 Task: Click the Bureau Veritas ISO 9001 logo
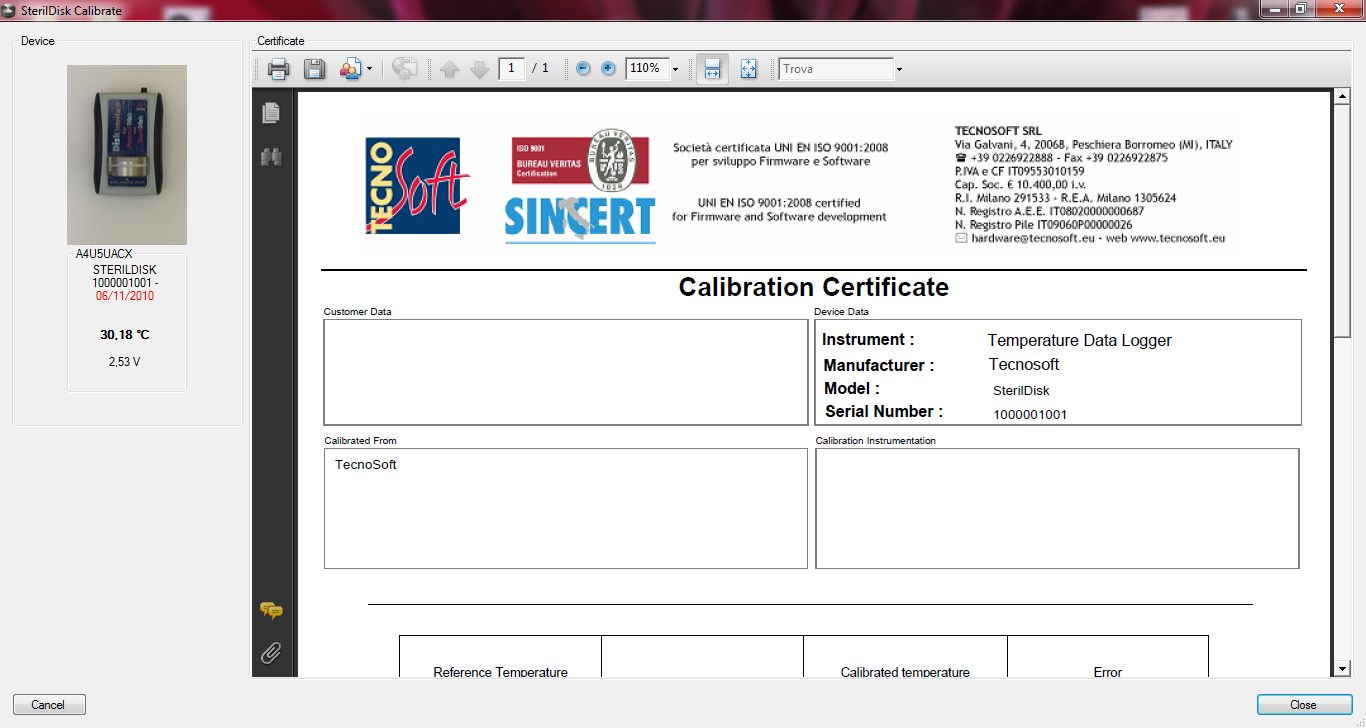coord(580,160)
